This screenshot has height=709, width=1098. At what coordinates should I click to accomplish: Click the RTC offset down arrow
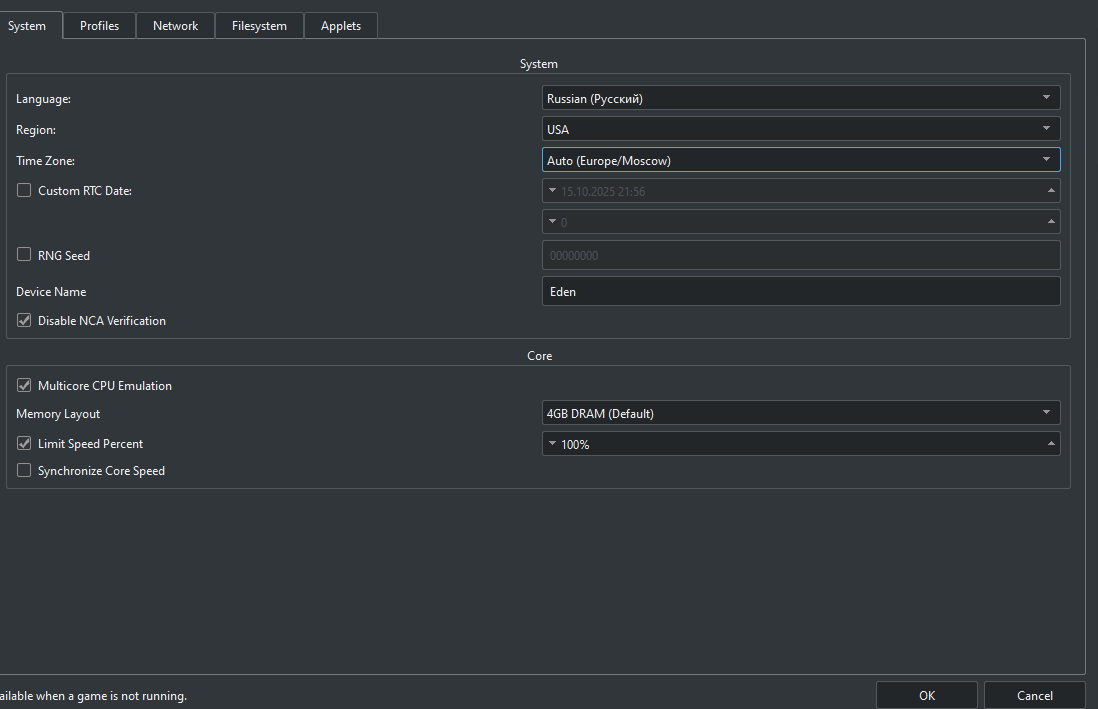tap(553, 221)
